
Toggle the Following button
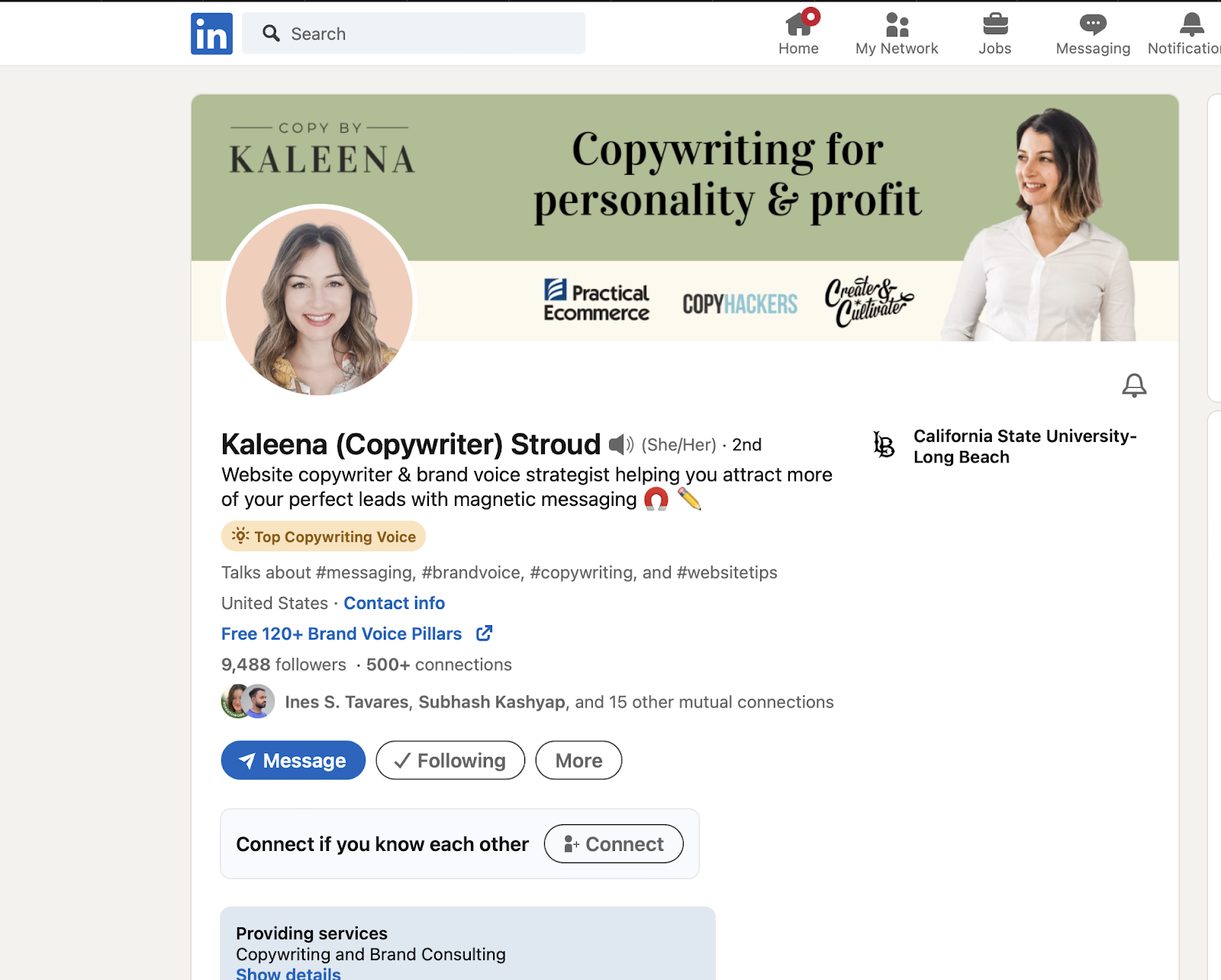(450, 760)
